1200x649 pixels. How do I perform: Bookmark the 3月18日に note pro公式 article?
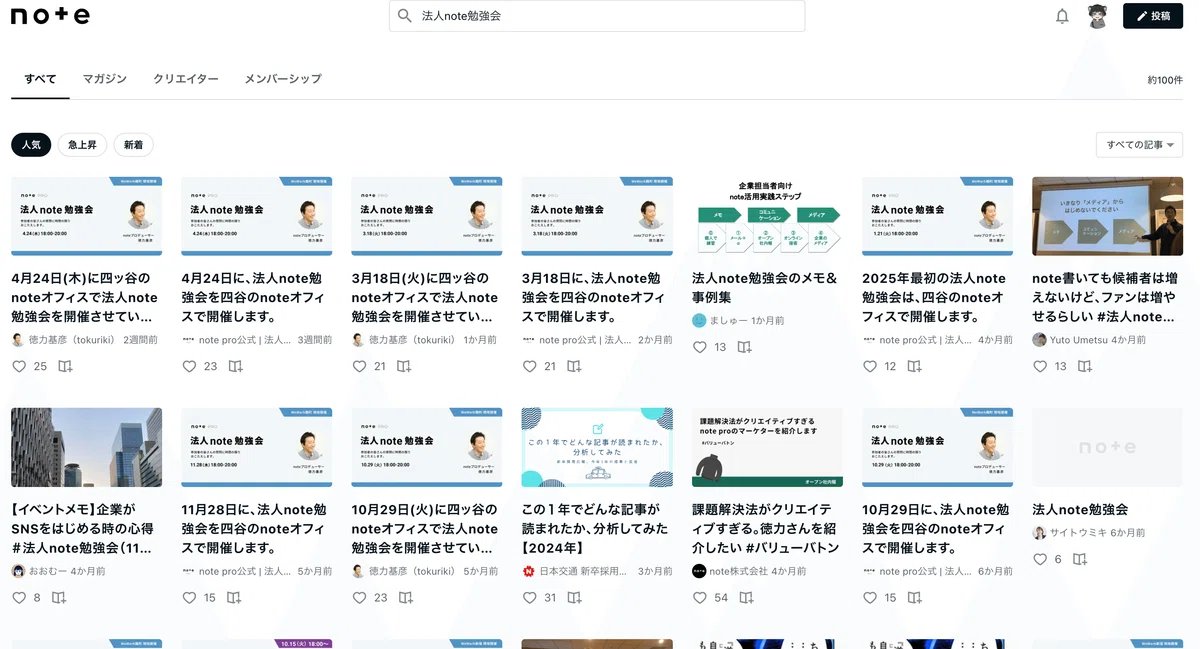[575, 366]
